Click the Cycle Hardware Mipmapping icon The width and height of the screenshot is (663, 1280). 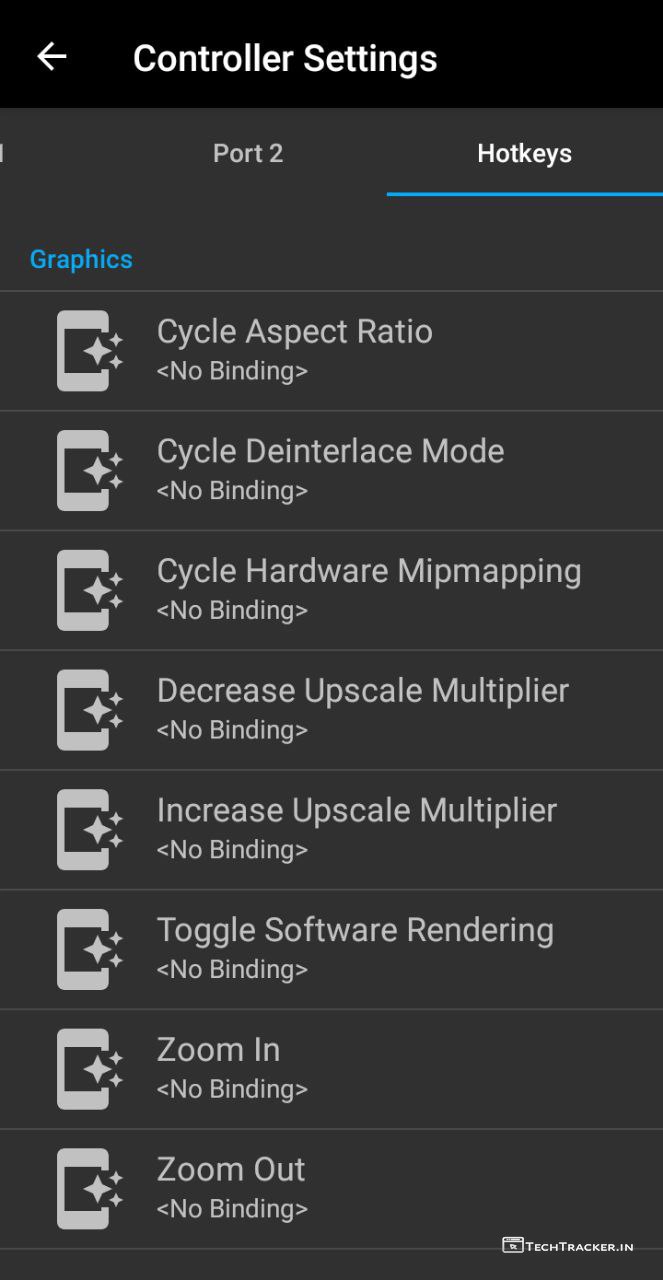(89, 590)
